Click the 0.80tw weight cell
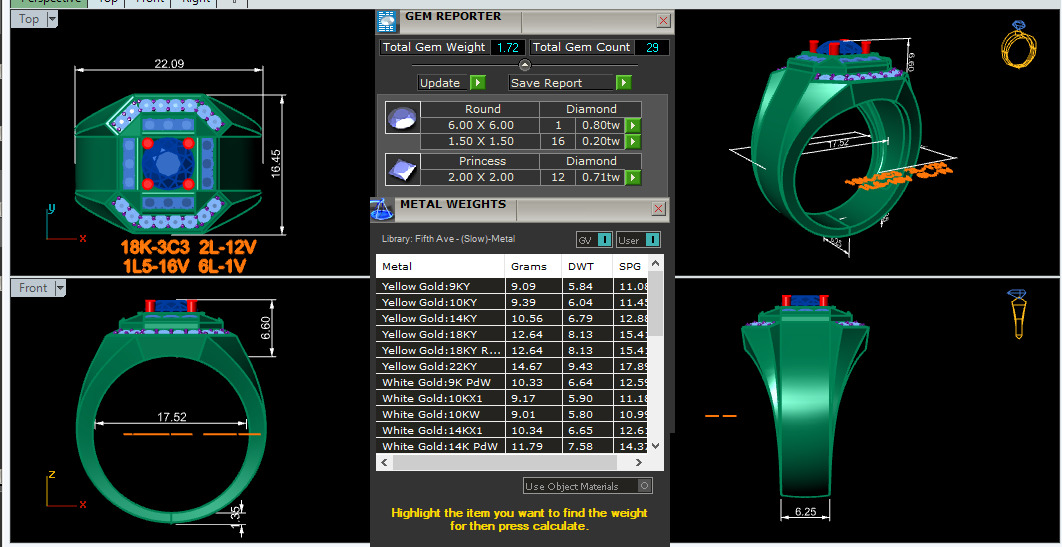1062x547 pixels. coord(599,125)
